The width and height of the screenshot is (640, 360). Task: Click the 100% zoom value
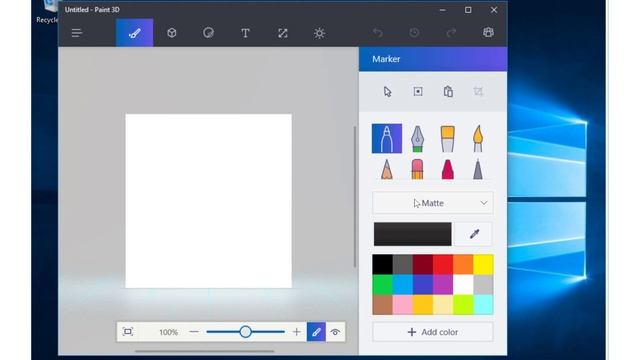click(x=169, y=332)
